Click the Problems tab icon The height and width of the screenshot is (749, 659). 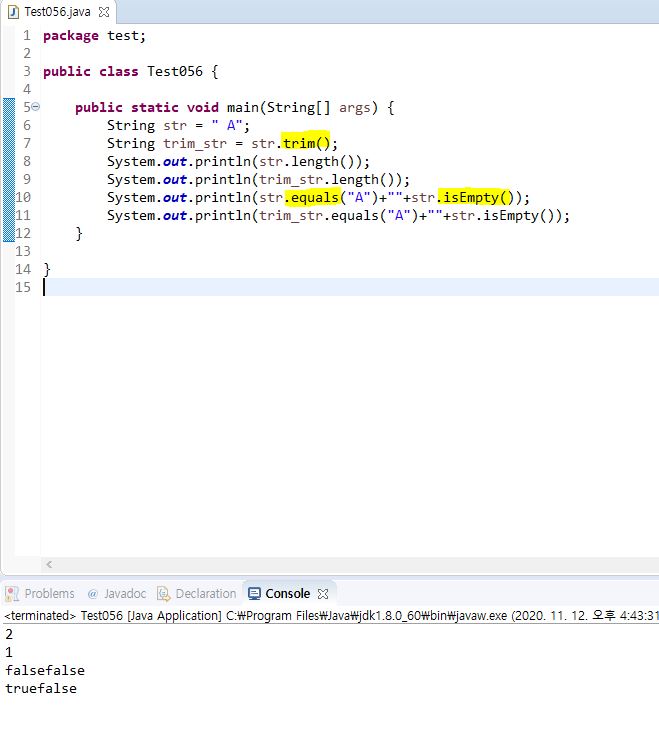tap(12, 594)
